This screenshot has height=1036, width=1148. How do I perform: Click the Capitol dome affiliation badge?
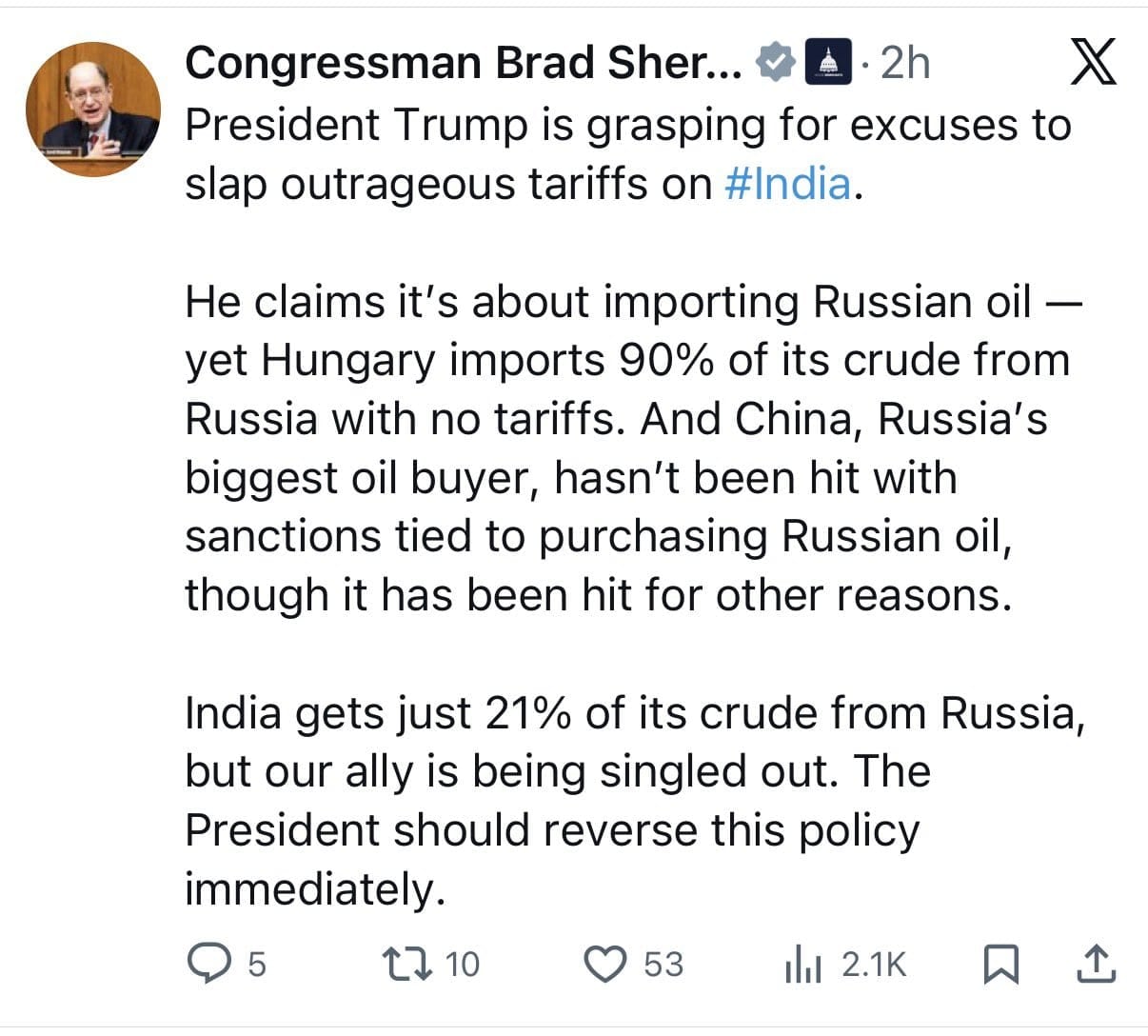tap(826, 64)
